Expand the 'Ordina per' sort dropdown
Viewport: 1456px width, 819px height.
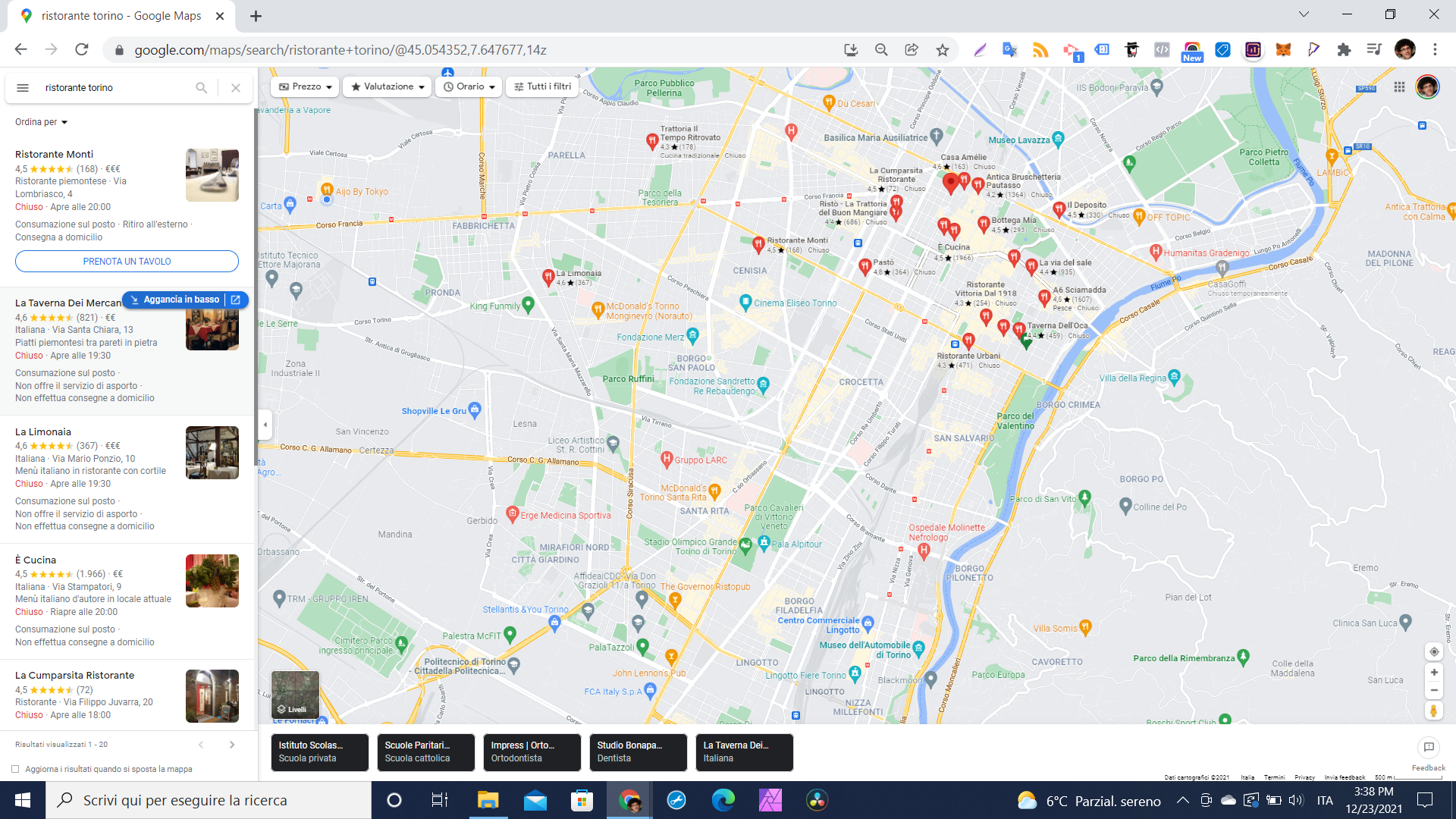coord(41,122)
